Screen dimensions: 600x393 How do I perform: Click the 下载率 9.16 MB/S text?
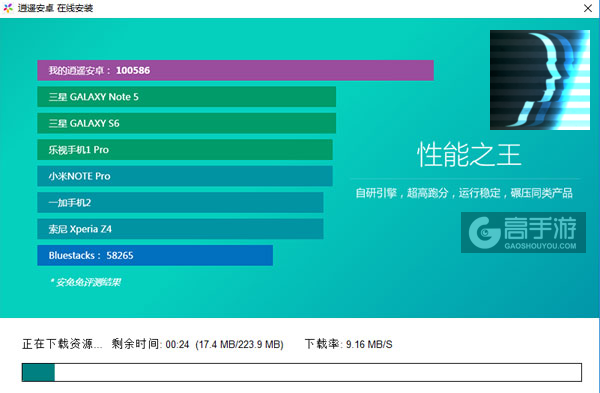pyautogui.click(x=348, y=344)
